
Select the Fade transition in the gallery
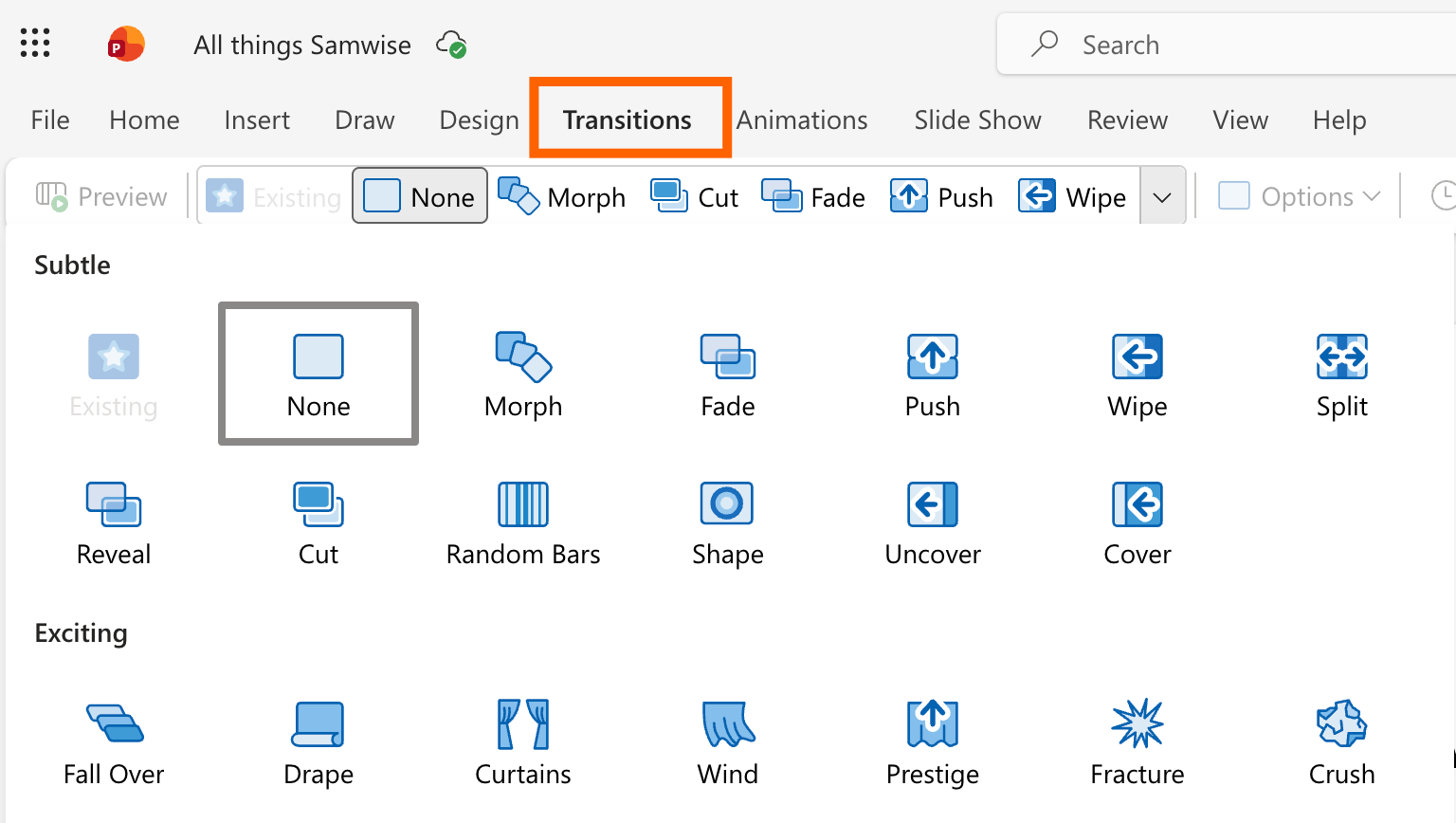(728, 375)
